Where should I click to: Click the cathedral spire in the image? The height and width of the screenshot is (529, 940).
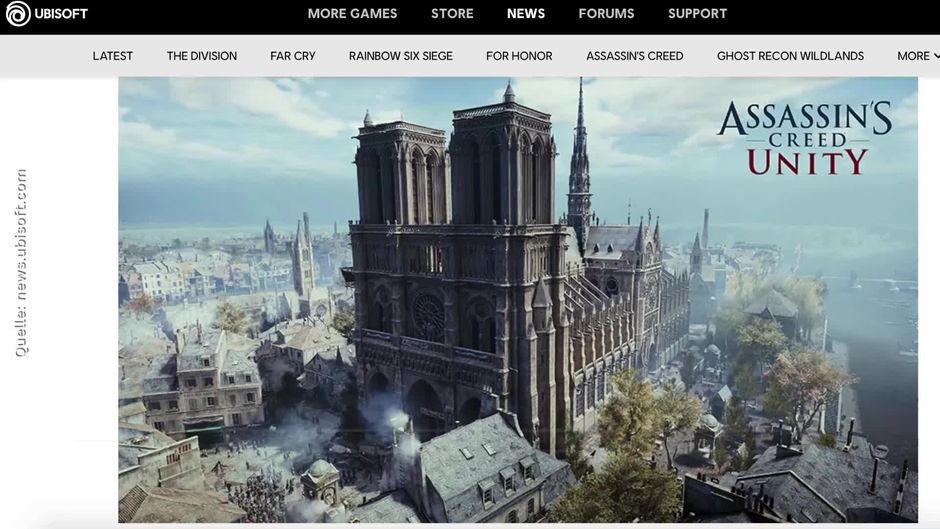(579, 150)
